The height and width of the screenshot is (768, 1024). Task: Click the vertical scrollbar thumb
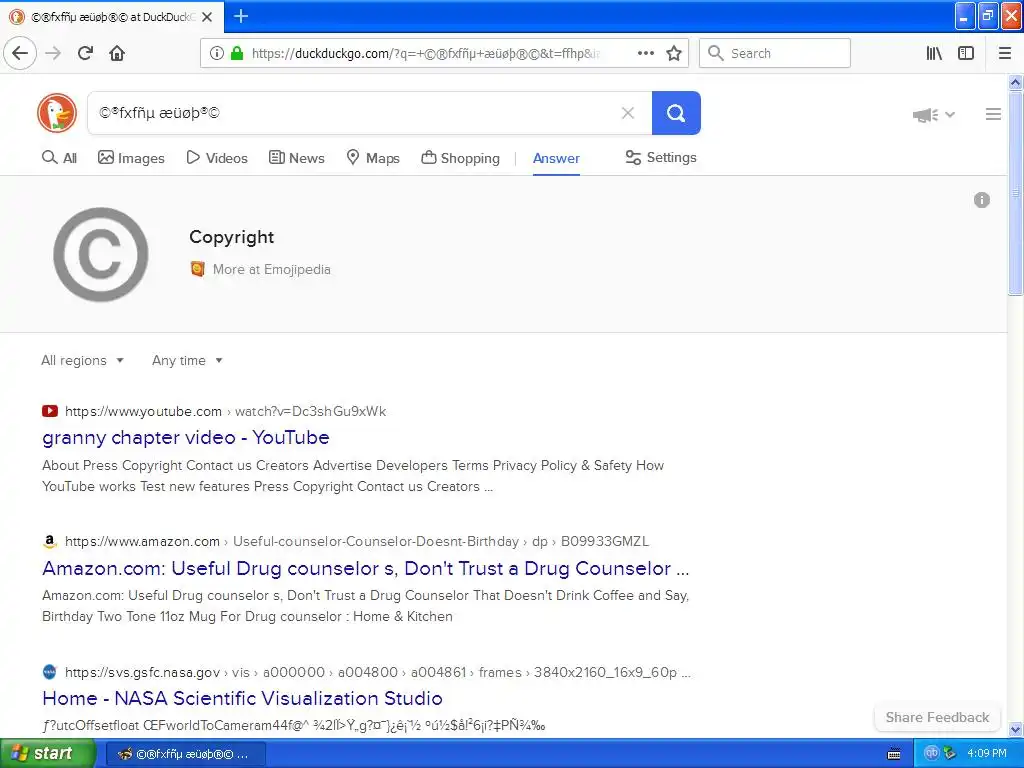1015,193
